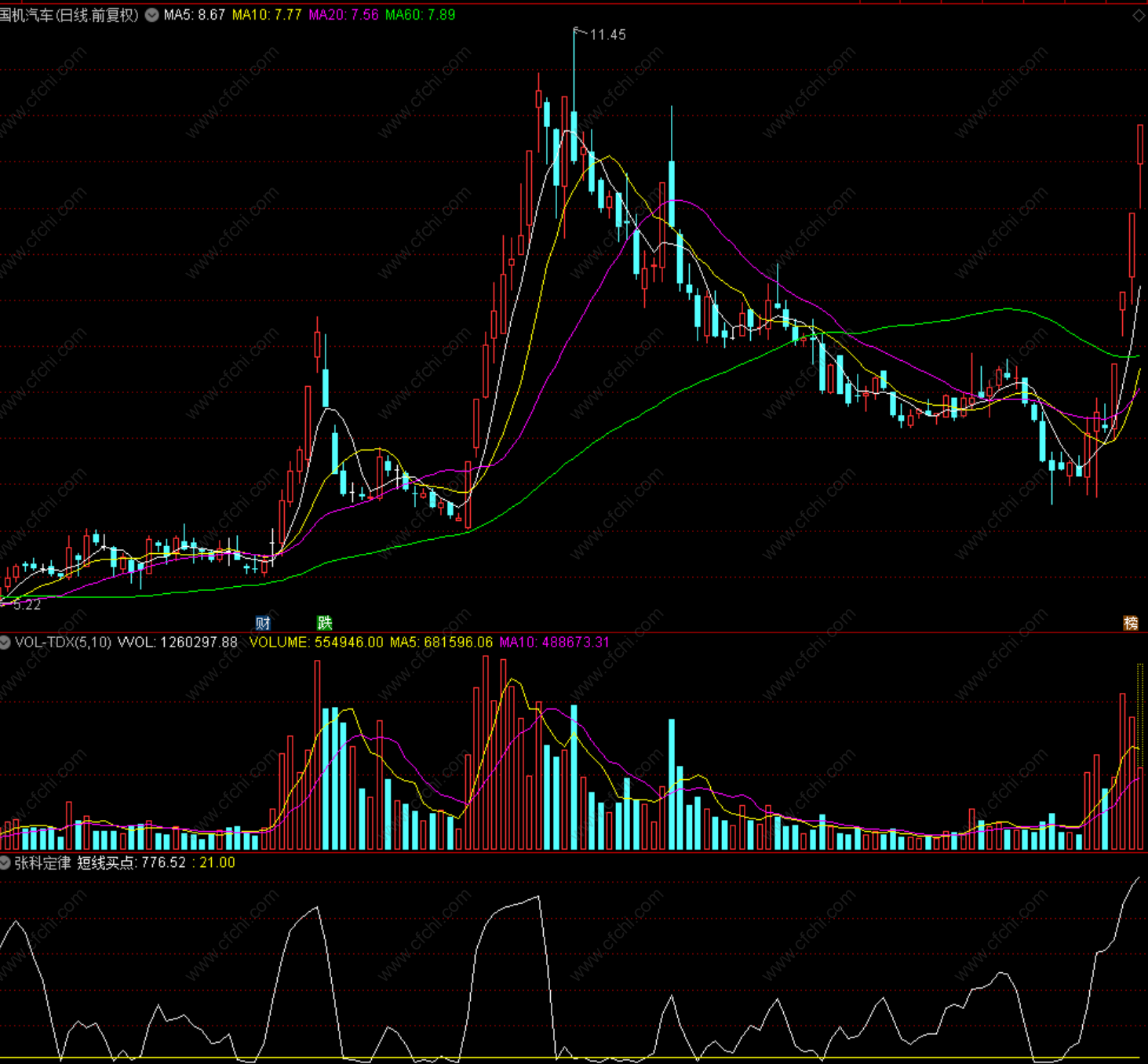Click the 财 info marker below the chart
This screenshot has width=1148, height=1064.
pyautogui.click(x=263, y=623)
